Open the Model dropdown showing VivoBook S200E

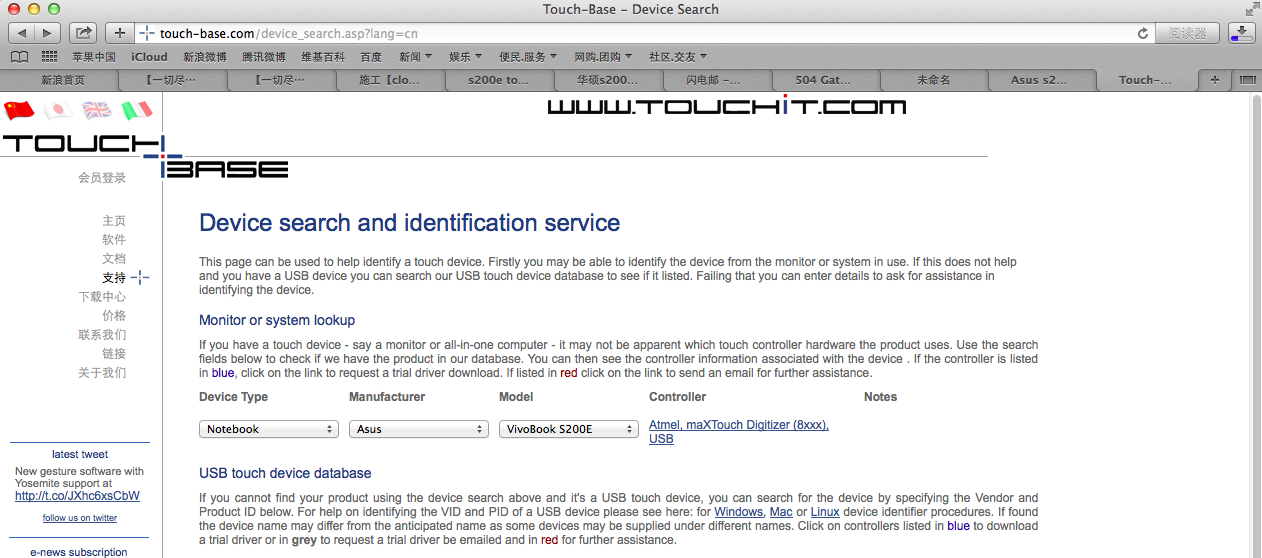point(568,429)
